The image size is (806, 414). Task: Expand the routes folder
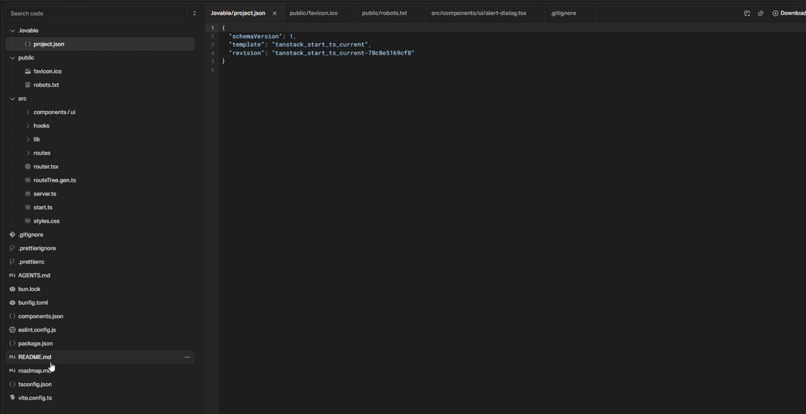[28, 153]
